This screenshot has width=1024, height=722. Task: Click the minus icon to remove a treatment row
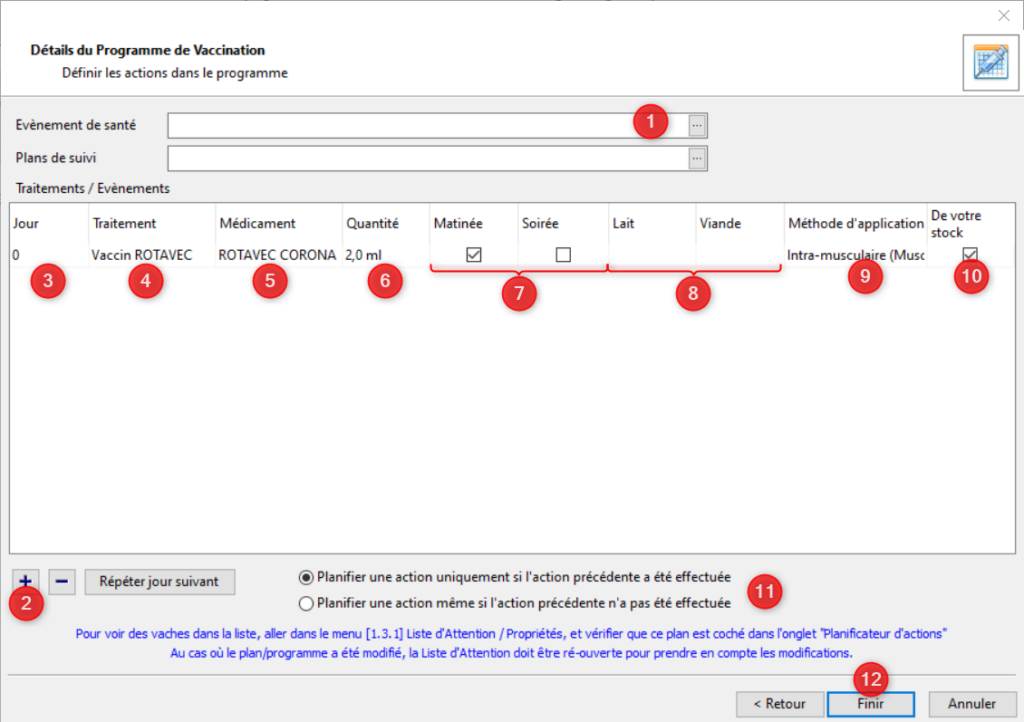pos(62,581)
